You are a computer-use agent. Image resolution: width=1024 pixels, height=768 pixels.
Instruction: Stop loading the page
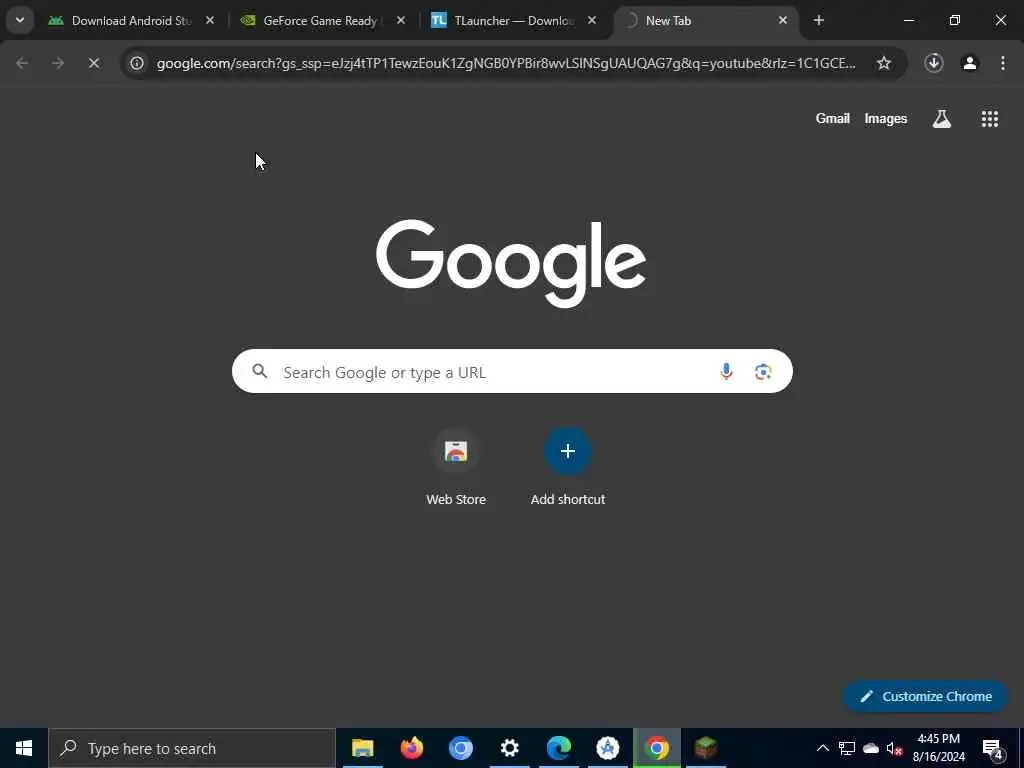(94, 63)
